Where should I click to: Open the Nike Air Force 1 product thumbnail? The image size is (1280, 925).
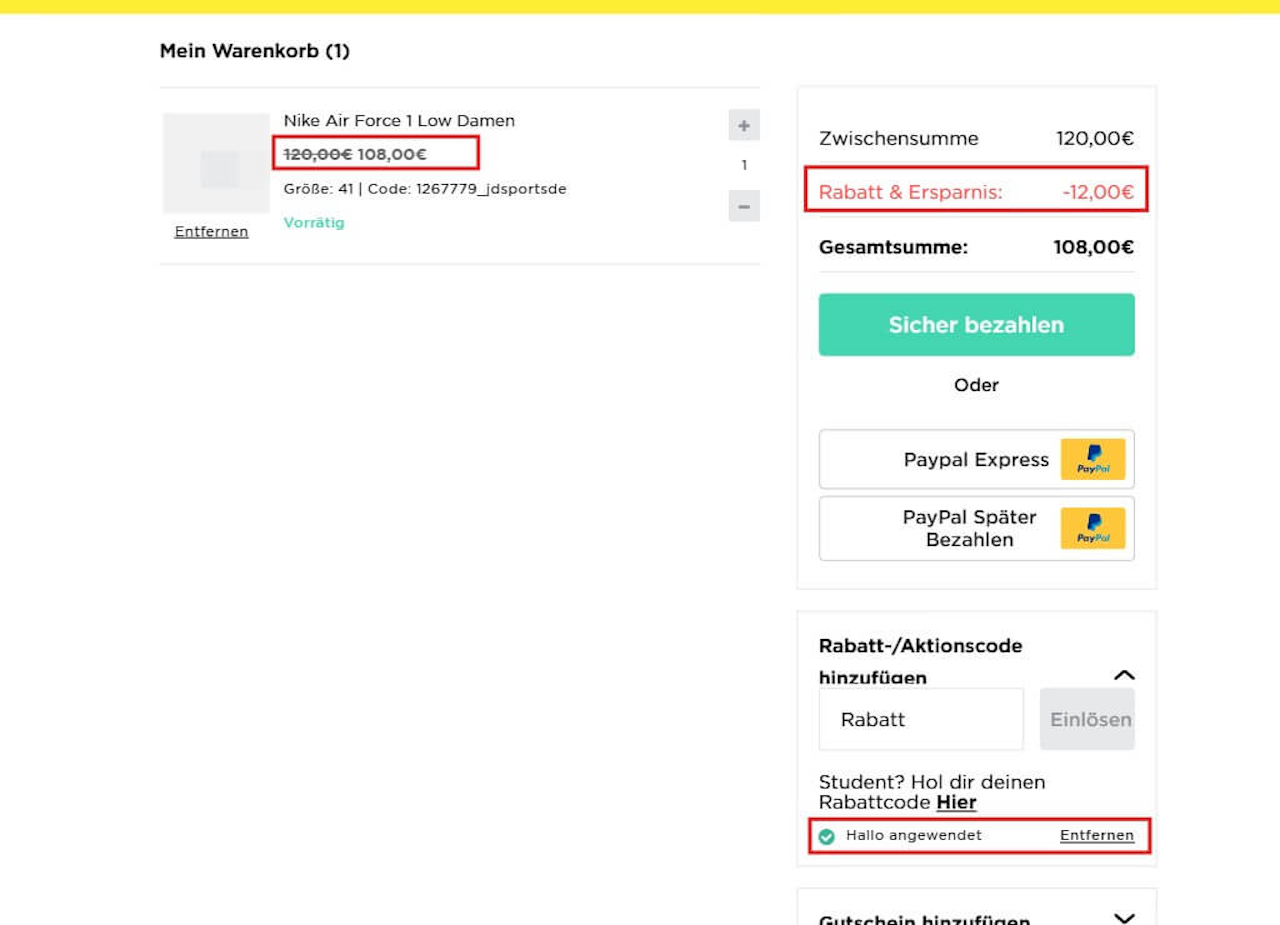[x=216, y=163]
